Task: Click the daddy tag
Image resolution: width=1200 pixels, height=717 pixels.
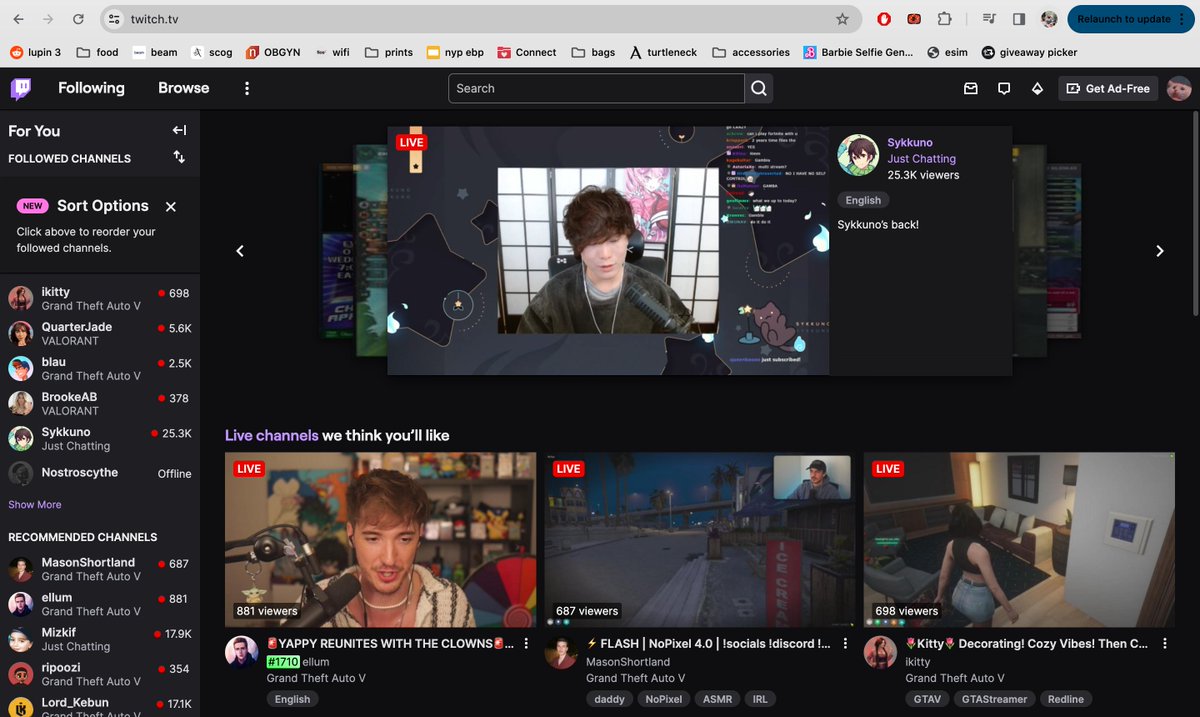Action: pyautogui.click(x=608, y=700)
